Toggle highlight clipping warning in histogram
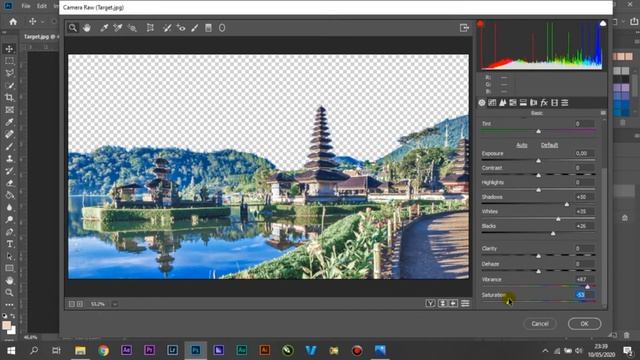This screenshot has height=360, width=640. (x=603, y=24)
